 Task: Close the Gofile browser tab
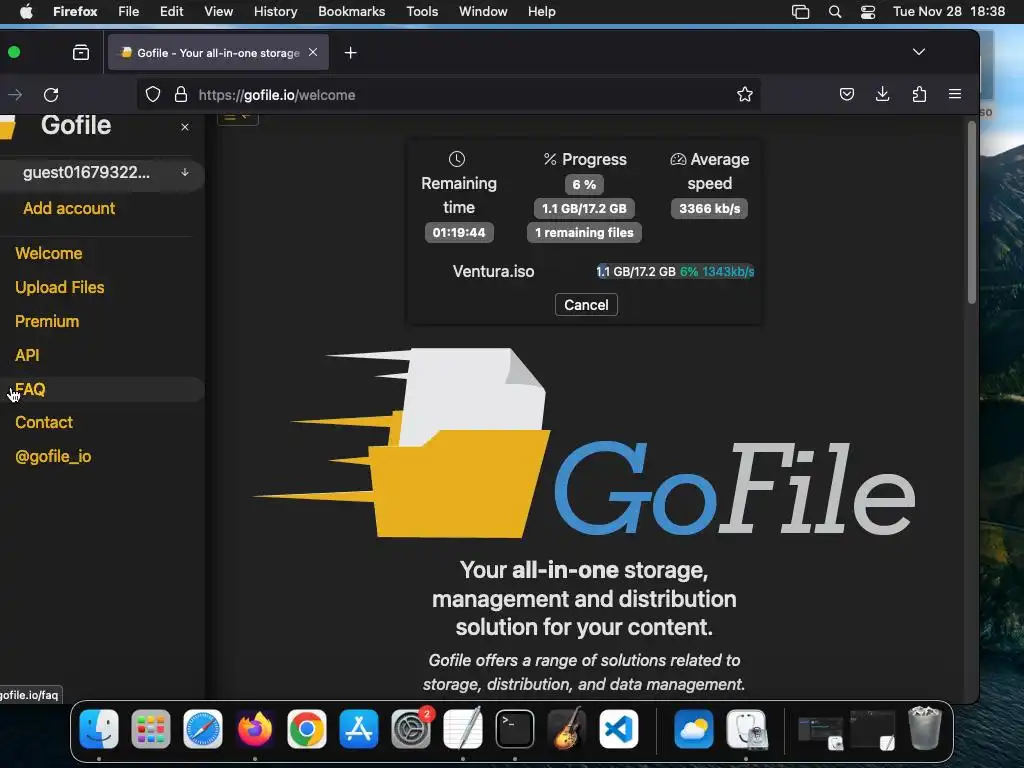(313, 52)
